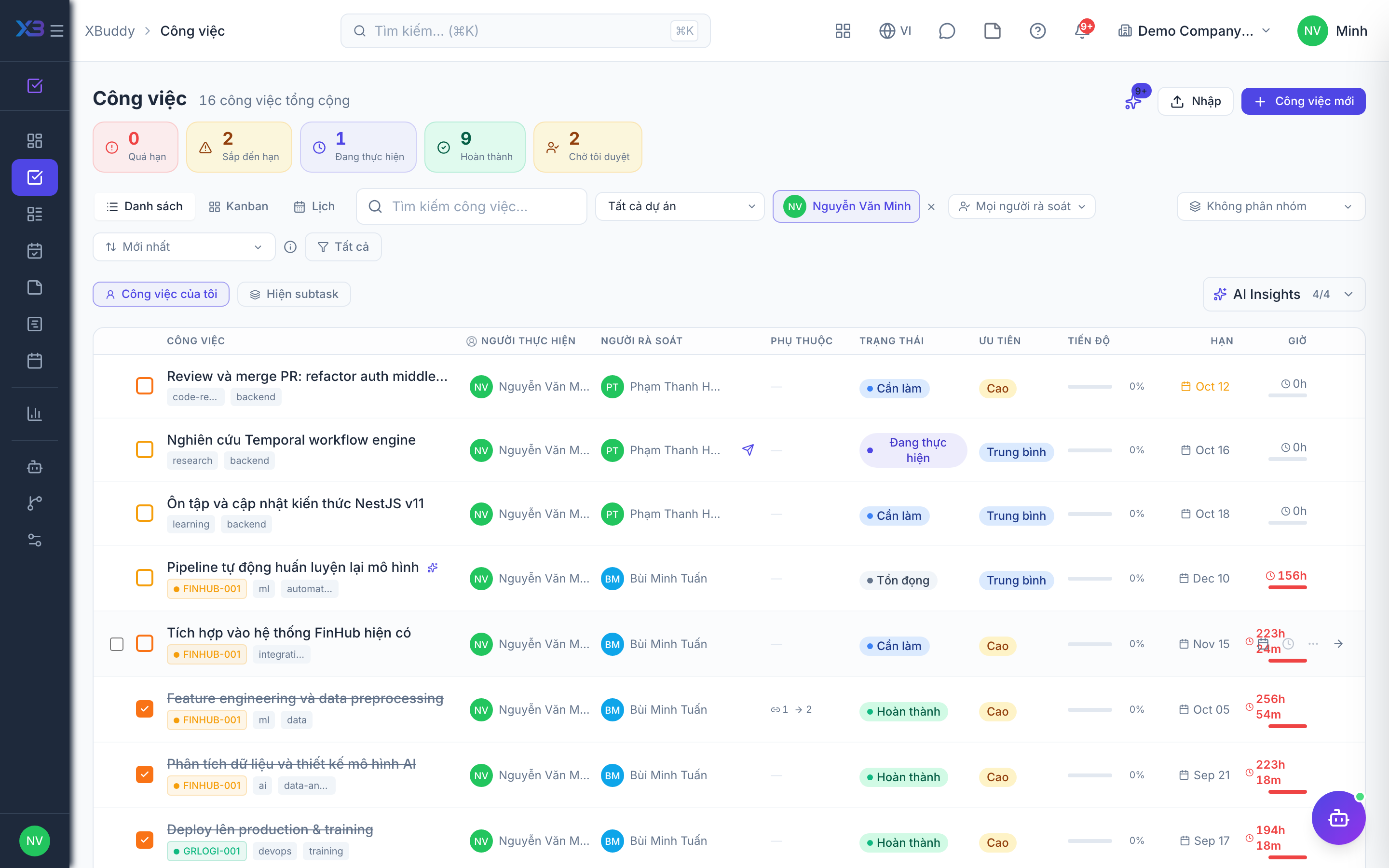Image resolution: width=1389 pixels, height=868 pixels.
Task: Click the Nhập import button
Action: tap(1195, 101)
